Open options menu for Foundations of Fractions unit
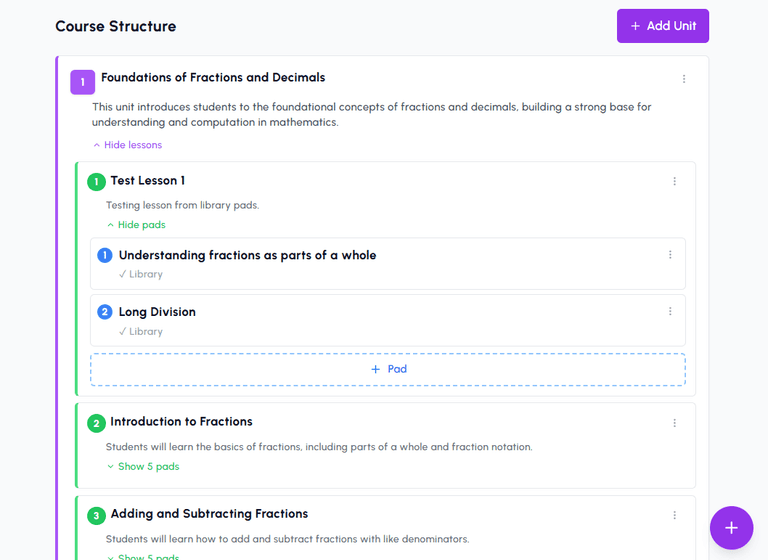This screenshot has width=768, height=560. click(x=684, y=79)
